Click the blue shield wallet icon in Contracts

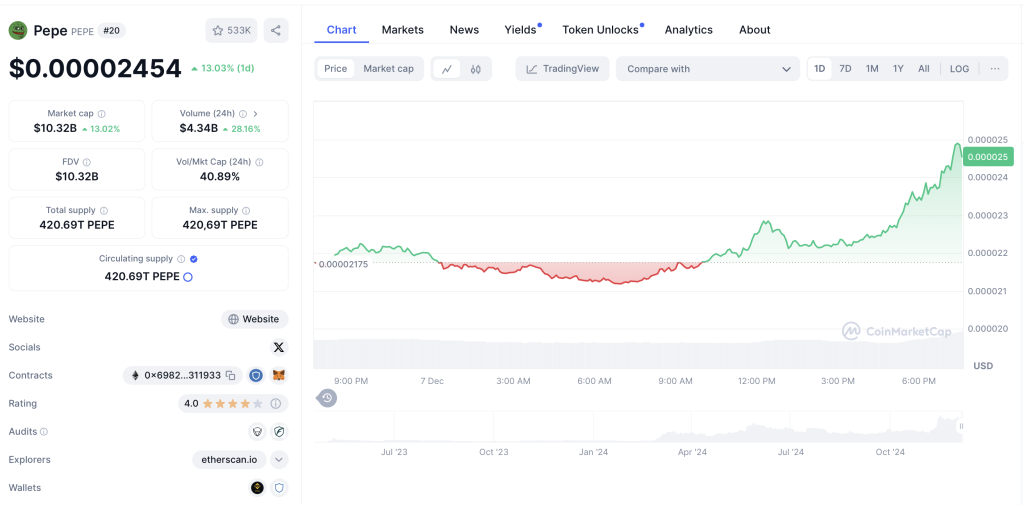(x=256, y=376)
